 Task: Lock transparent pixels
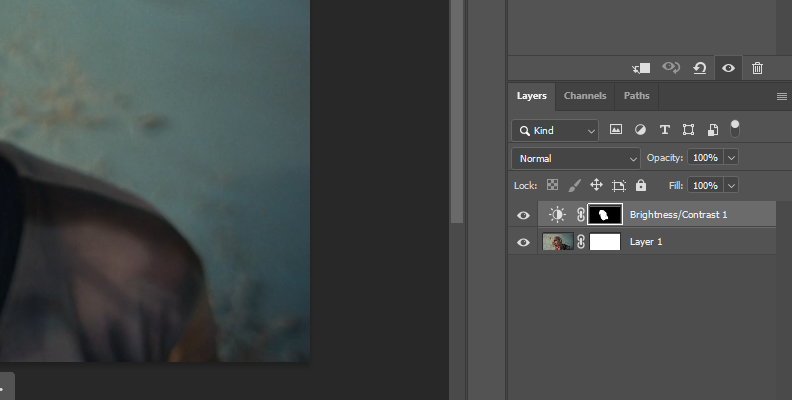click(x=553, y=185)
